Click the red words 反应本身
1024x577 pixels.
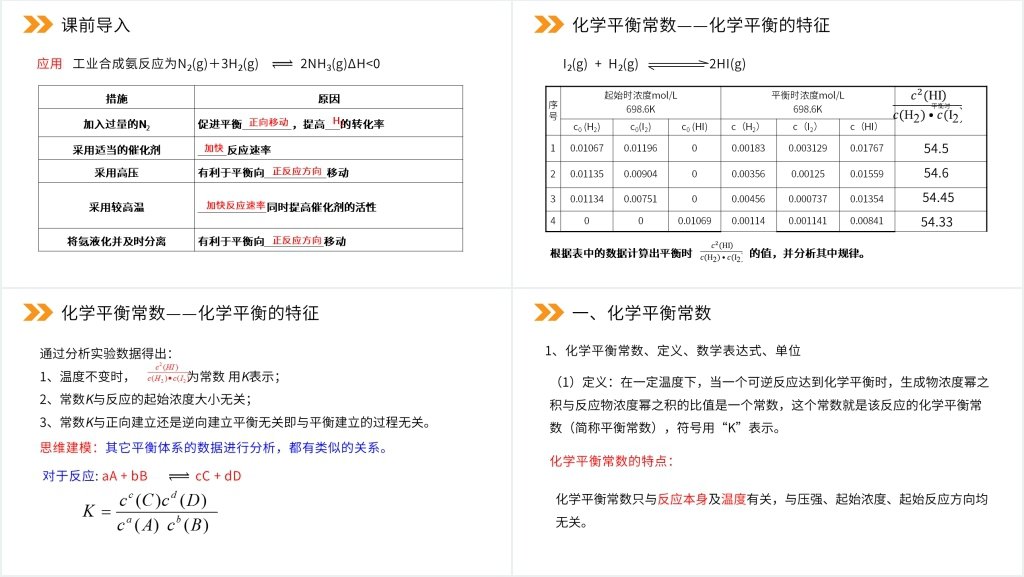[682, 499]
